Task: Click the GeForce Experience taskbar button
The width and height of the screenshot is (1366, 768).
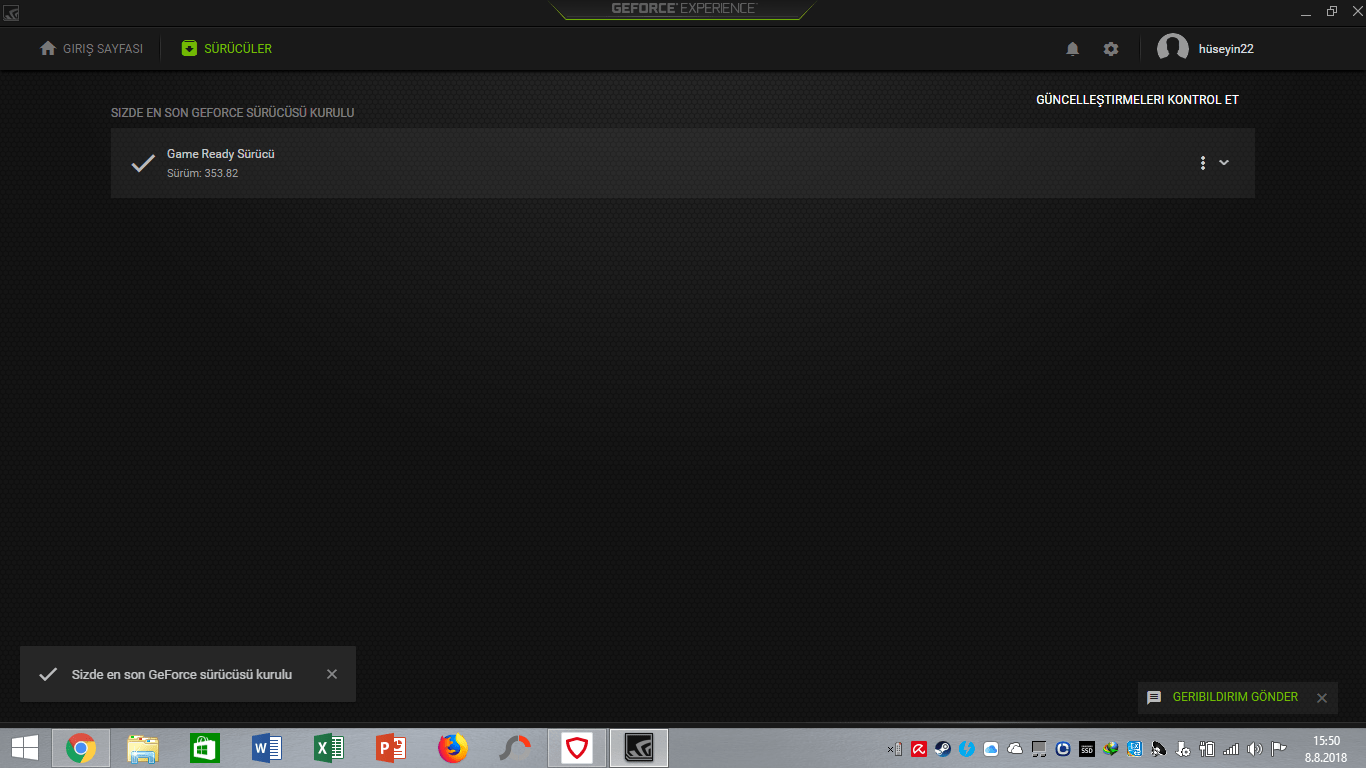Action: pos(639,748)
